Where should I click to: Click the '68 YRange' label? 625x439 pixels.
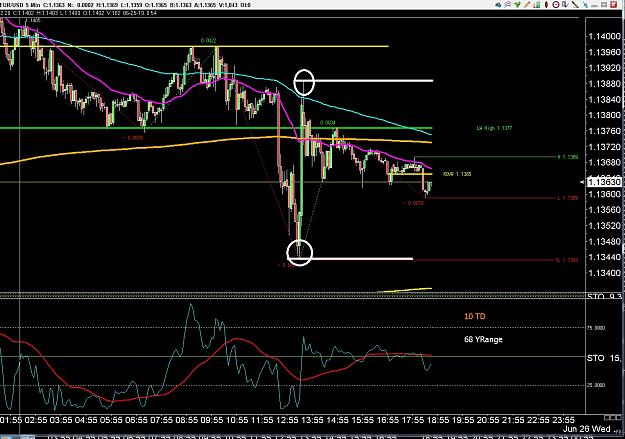483,339
